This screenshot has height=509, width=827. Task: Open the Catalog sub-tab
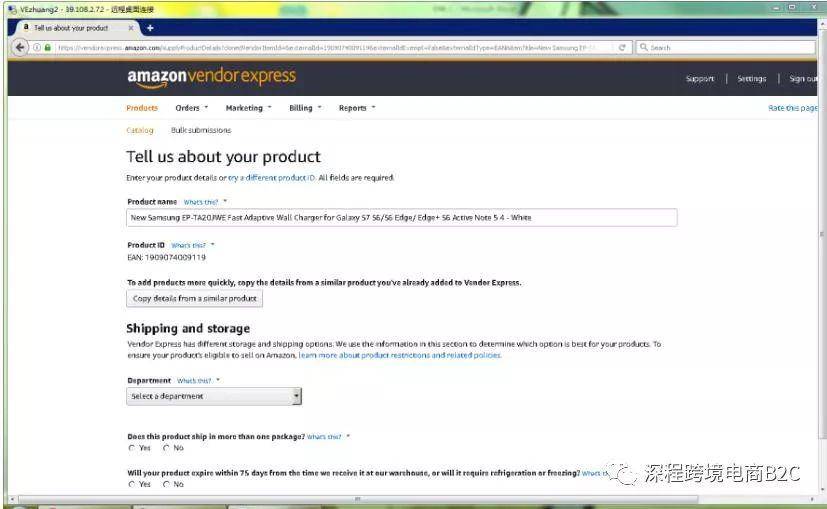[x=140, y=130]
